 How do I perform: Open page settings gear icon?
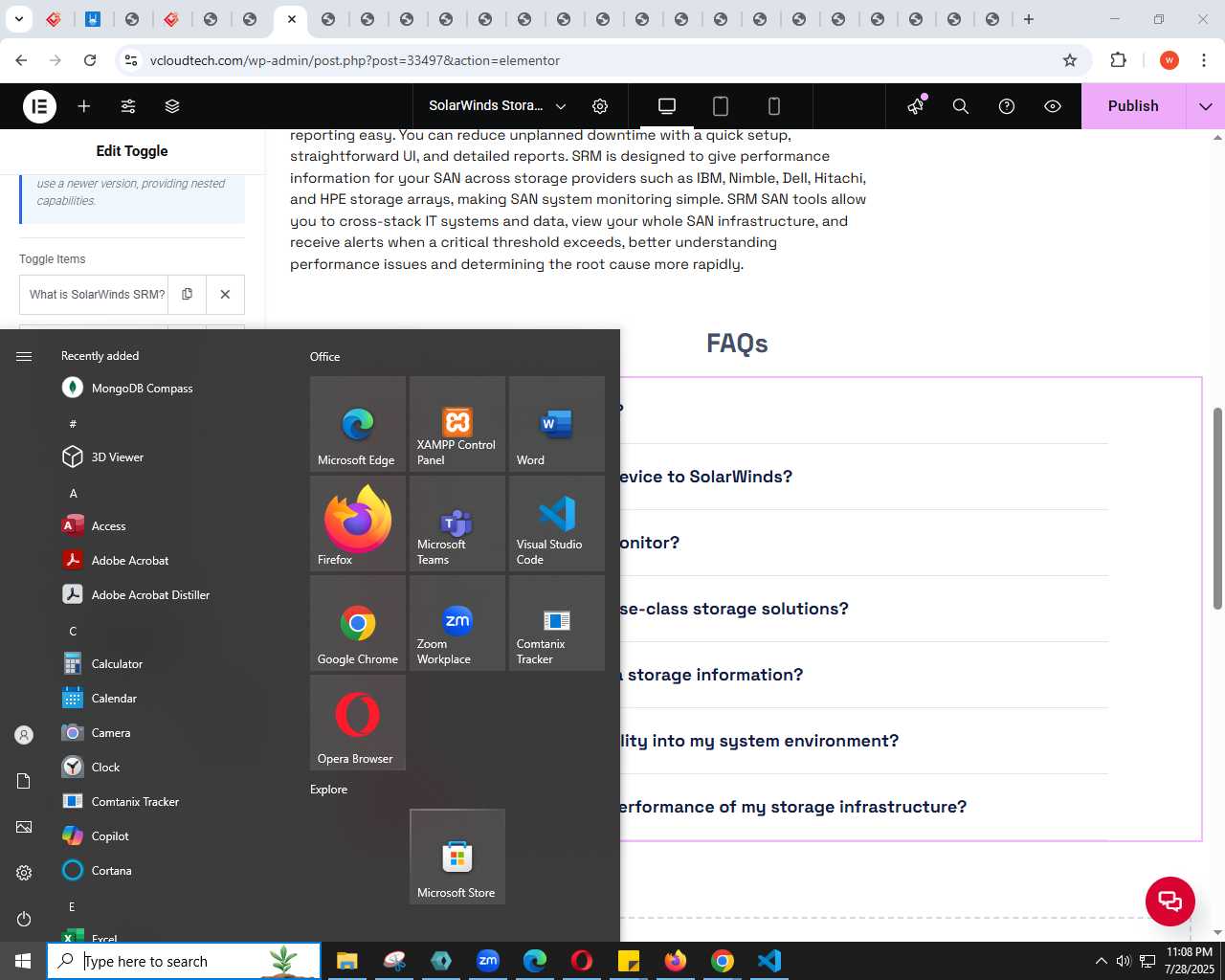[600, 106]
